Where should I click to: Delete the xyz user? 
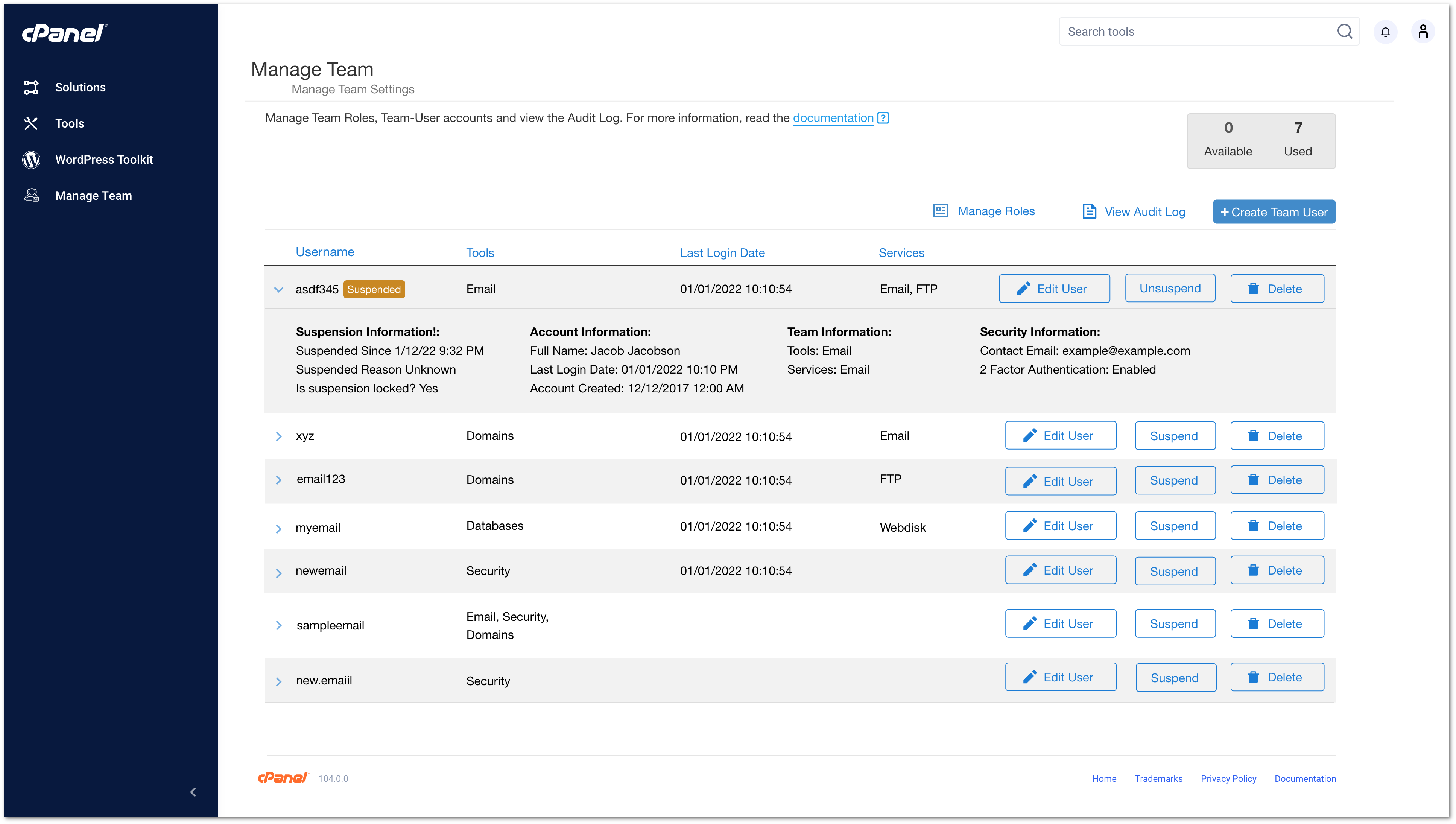(1277, 436)
